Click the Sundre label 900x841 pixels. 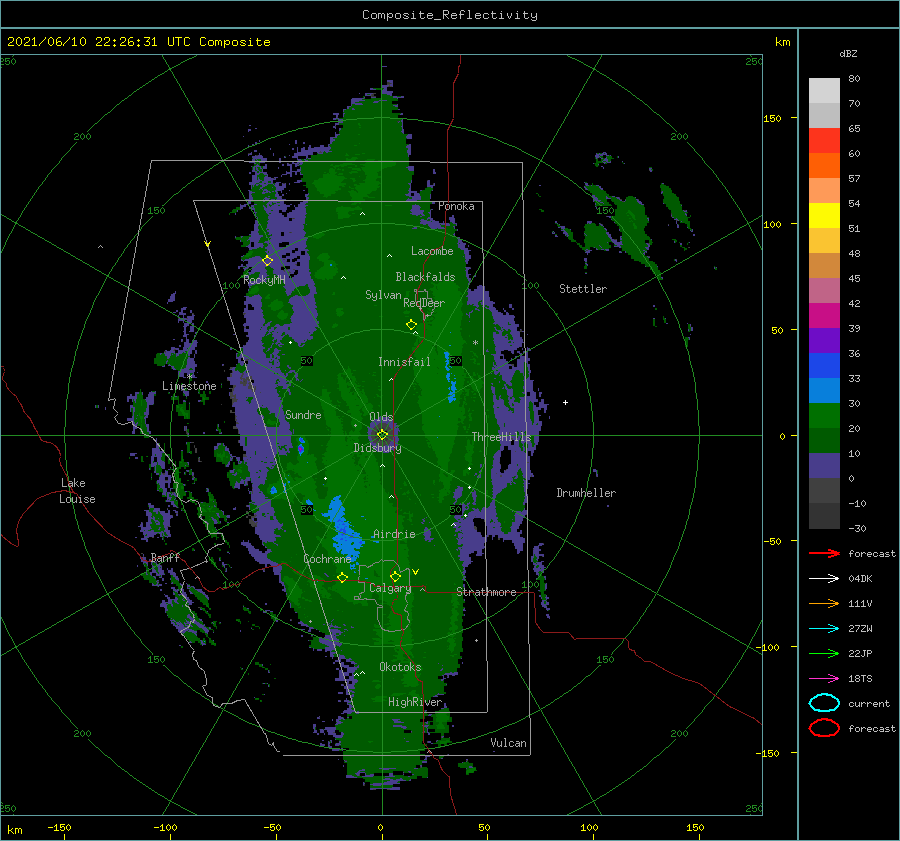[x=303, y=414]
